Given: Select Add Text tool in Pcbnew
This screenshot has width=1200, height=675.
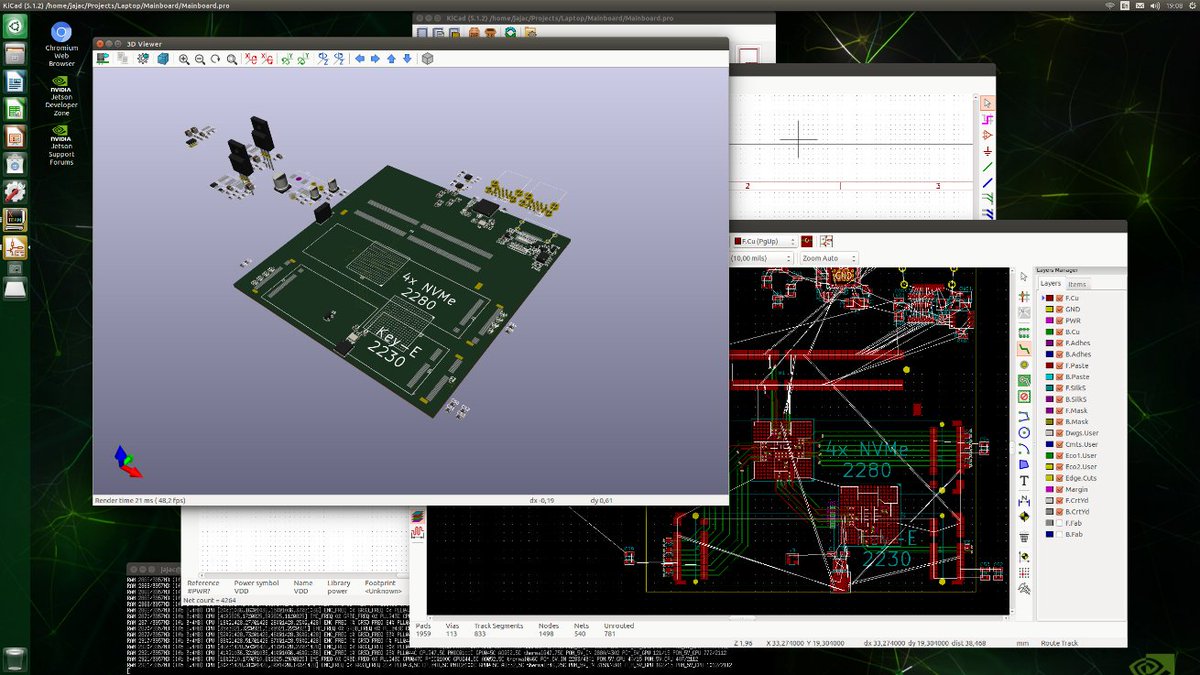Looking at the screenshot, I should click(1024, 481).
